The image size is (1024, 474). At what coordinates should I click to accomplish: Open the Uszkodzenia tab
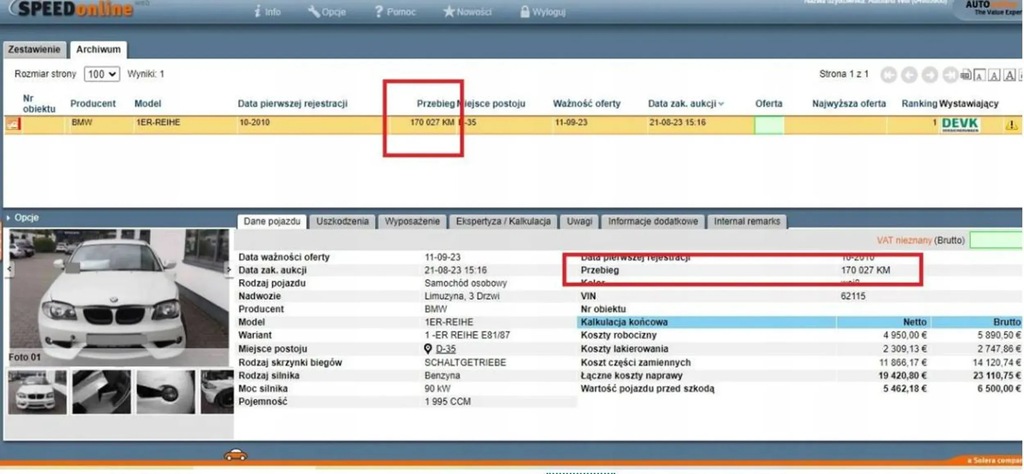(342, 221)
